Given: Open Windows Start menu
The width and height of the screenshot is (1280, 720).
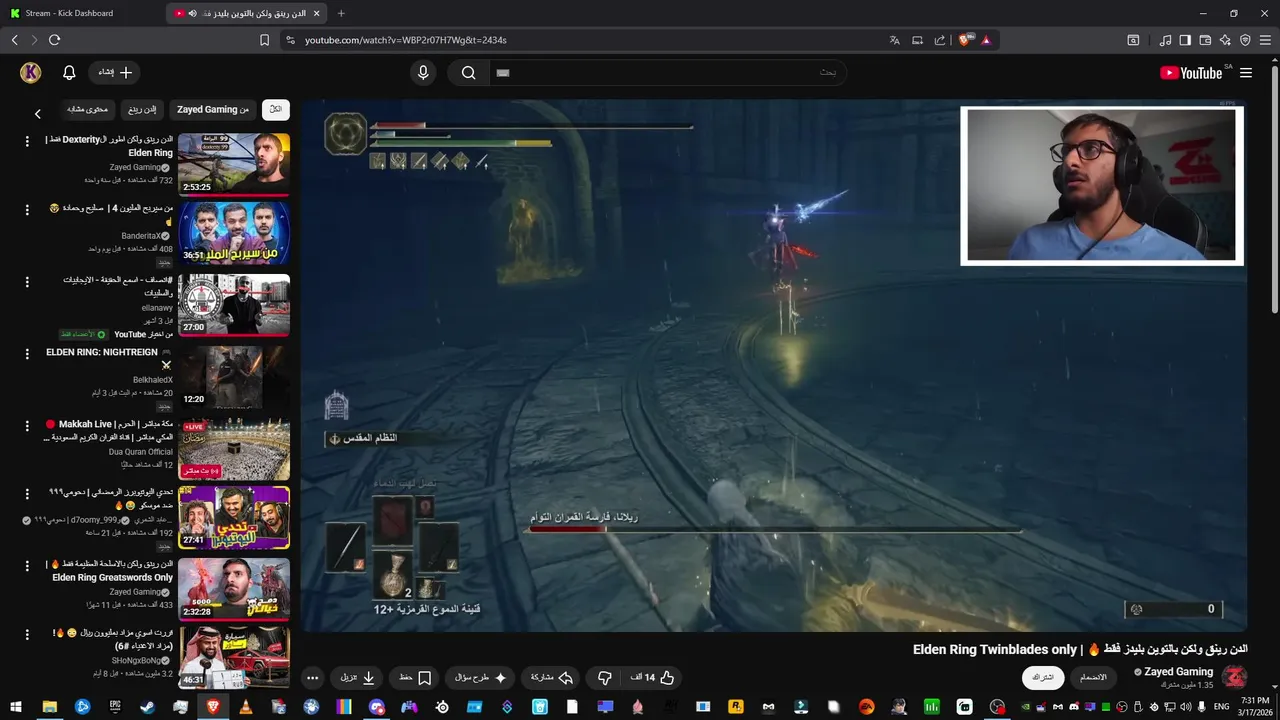Looking at the screenshot, I should [x=16, y=706].
